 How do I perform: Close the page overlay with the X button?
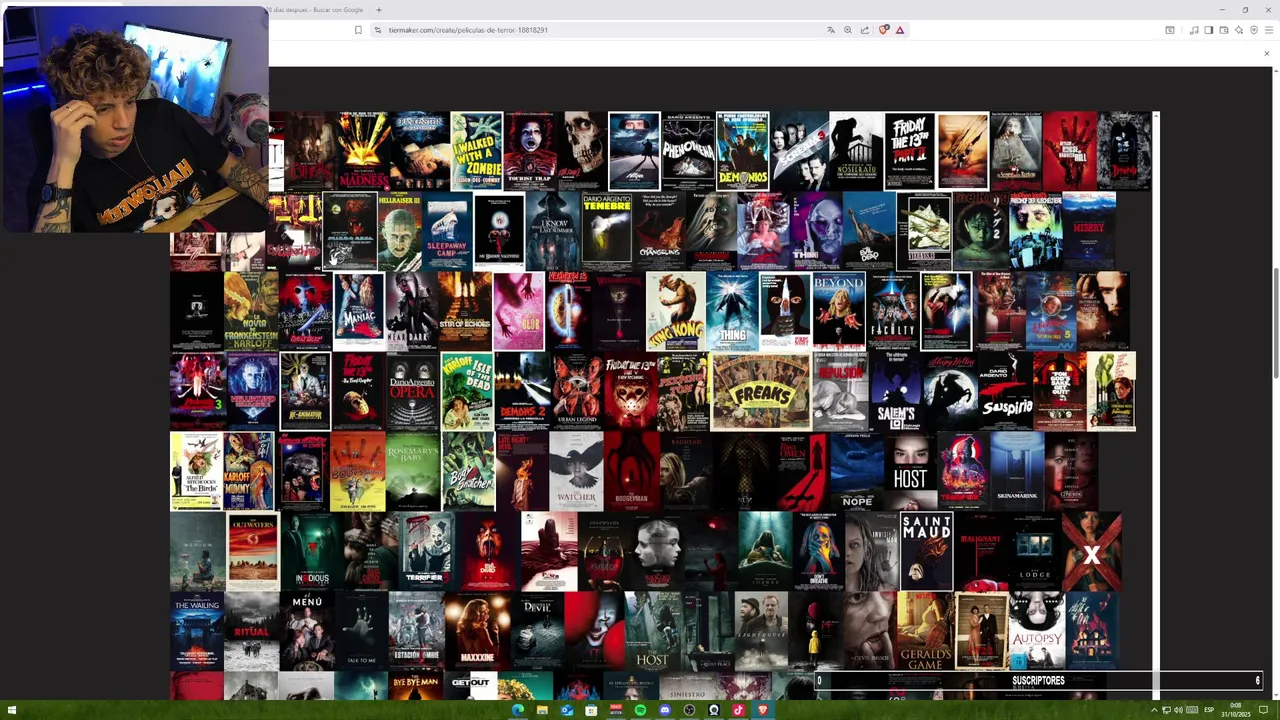(x=1266, y=54)
